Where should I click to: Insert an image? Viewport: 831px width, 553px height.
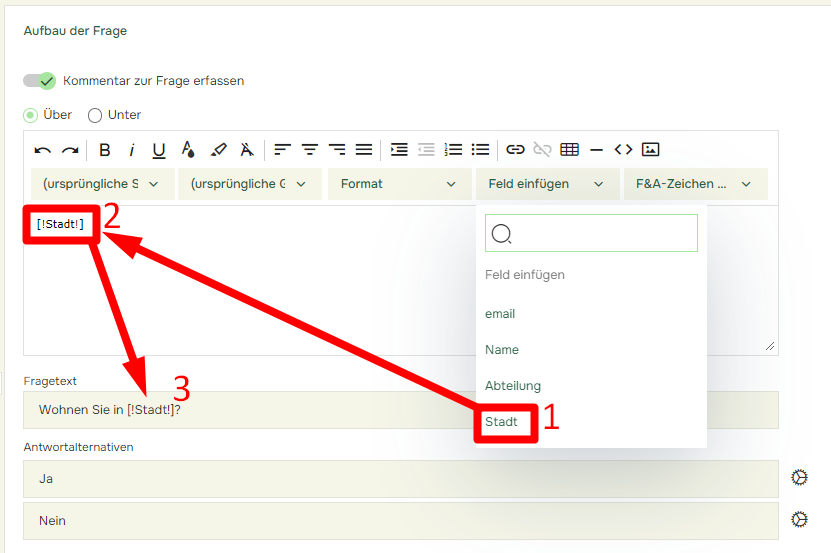650,150
